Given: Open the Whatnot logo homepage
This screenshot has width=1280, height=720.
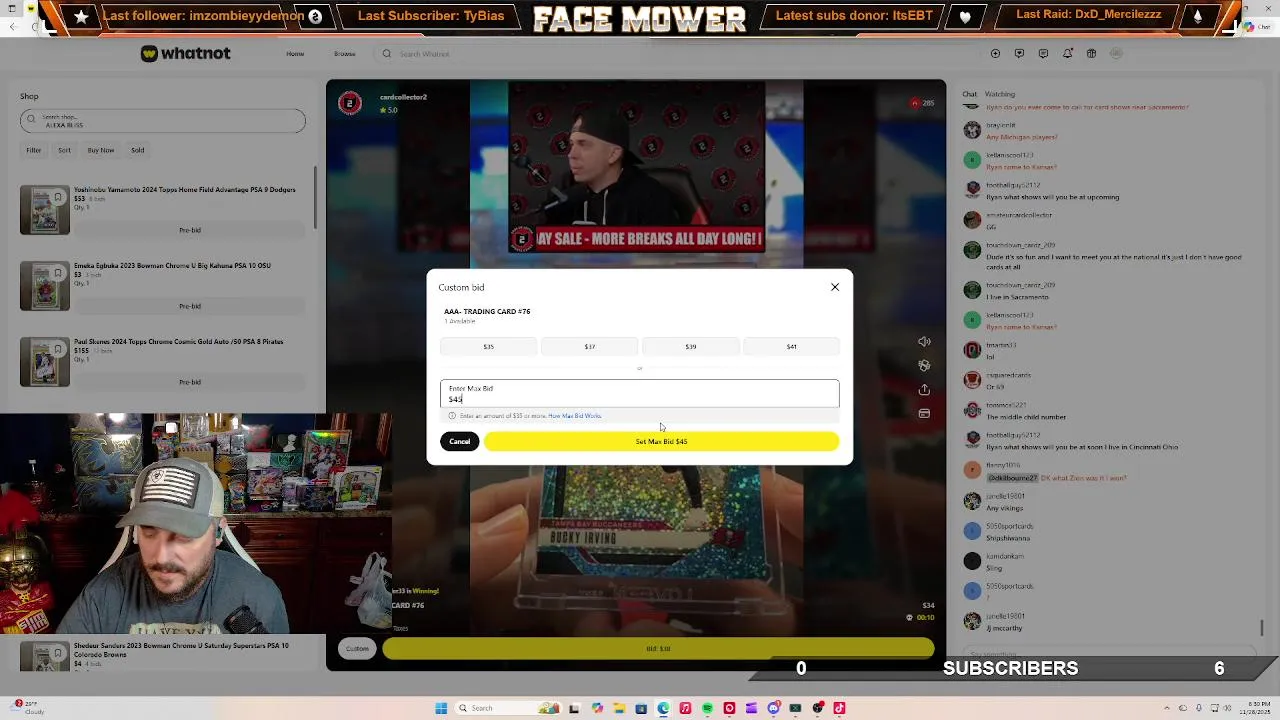Looking at the screenshot, I should coord(186,53).
